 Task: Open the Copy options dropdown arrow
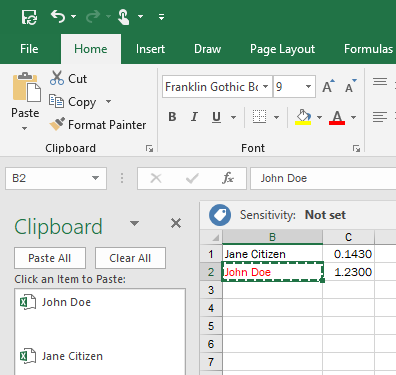pos(108,101)
